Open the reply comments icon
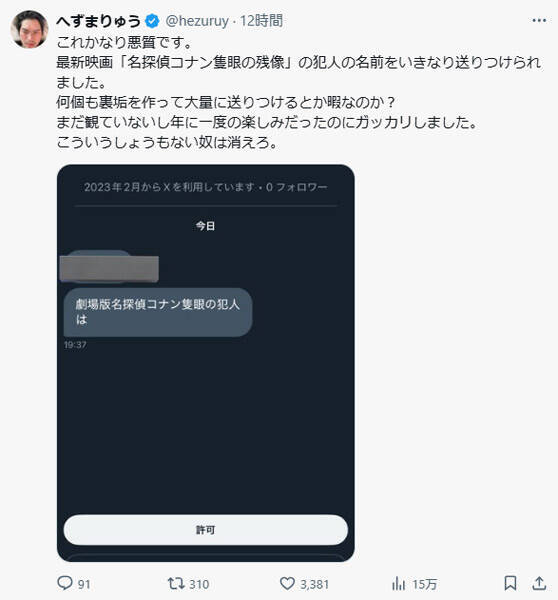558x600 pixels. coord(65,583)
